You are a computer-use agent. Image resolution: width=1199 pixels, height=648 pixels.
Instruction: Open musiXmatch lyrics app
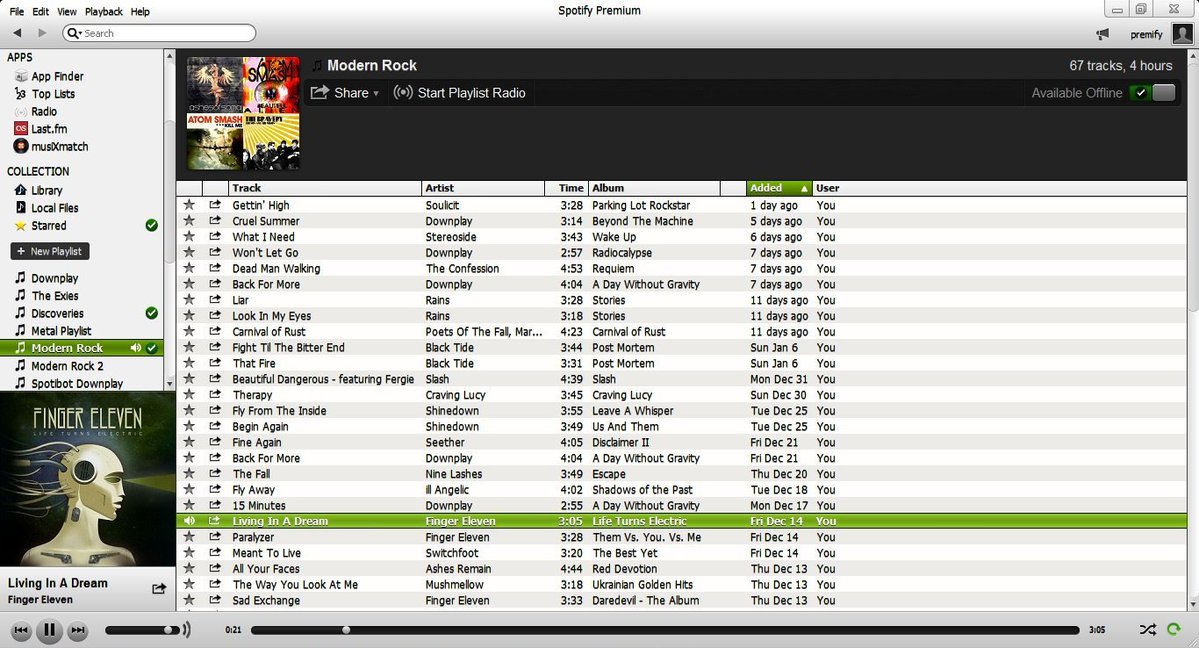coord(51,147)
